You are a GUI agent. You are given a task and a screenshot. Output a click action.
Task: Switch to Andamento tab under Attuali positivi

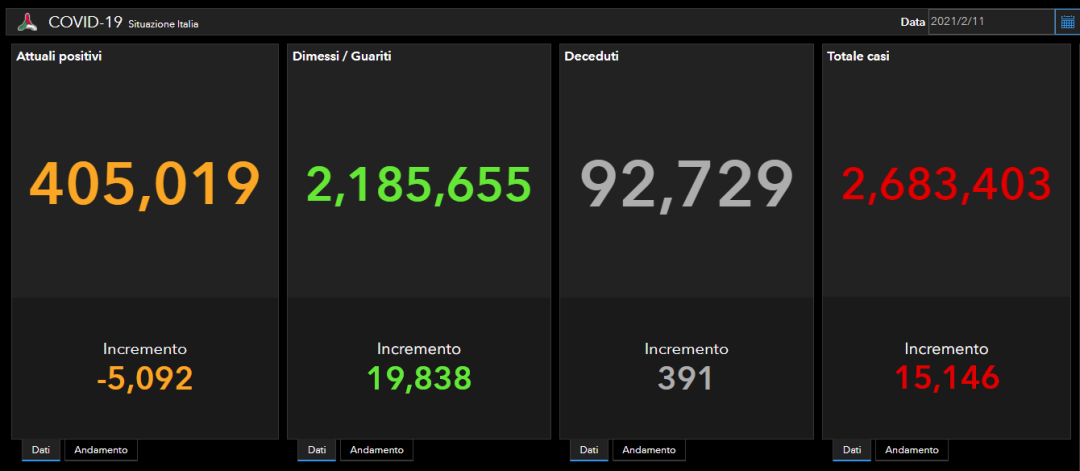pyautogui.click(x=101, y=450)
